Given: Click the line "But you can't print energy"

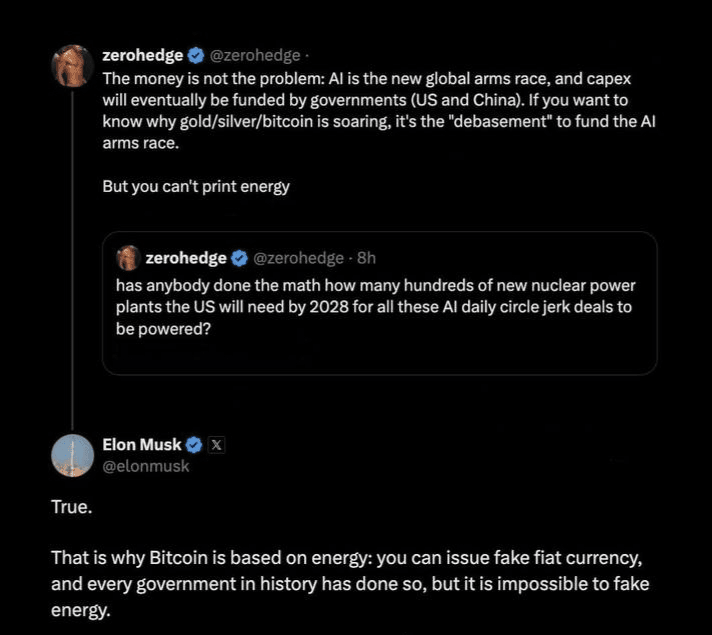Looking at the screenshot, I should pos(196,187).
